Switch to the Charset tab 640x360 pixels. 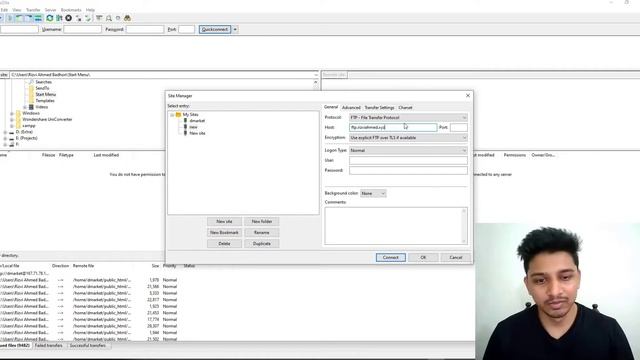pyautogui.click(x=405, y=108)
